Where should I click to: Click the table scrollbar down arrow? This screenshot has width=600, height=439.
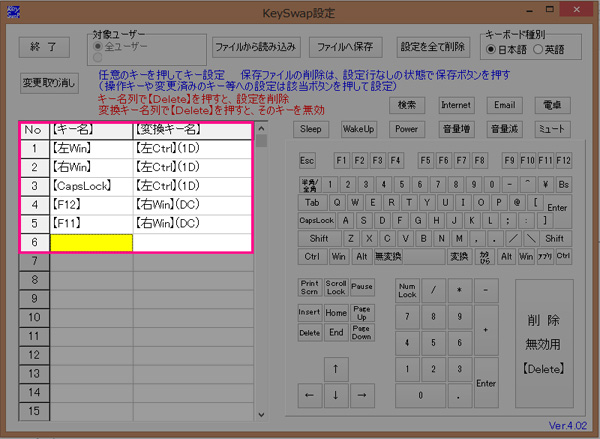click(261, 415)
